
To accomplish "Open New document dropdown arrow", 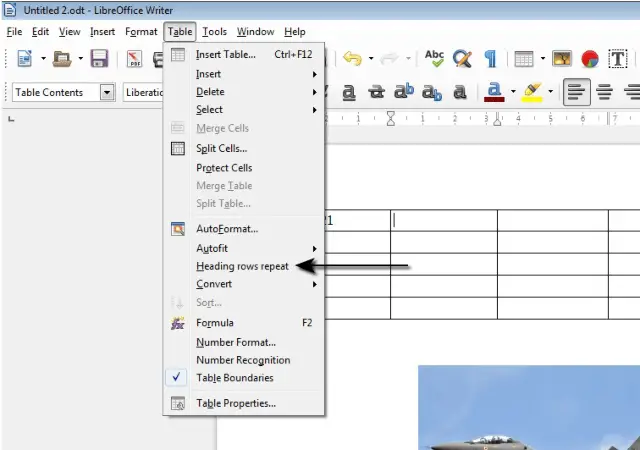I will tap(43, 59).
